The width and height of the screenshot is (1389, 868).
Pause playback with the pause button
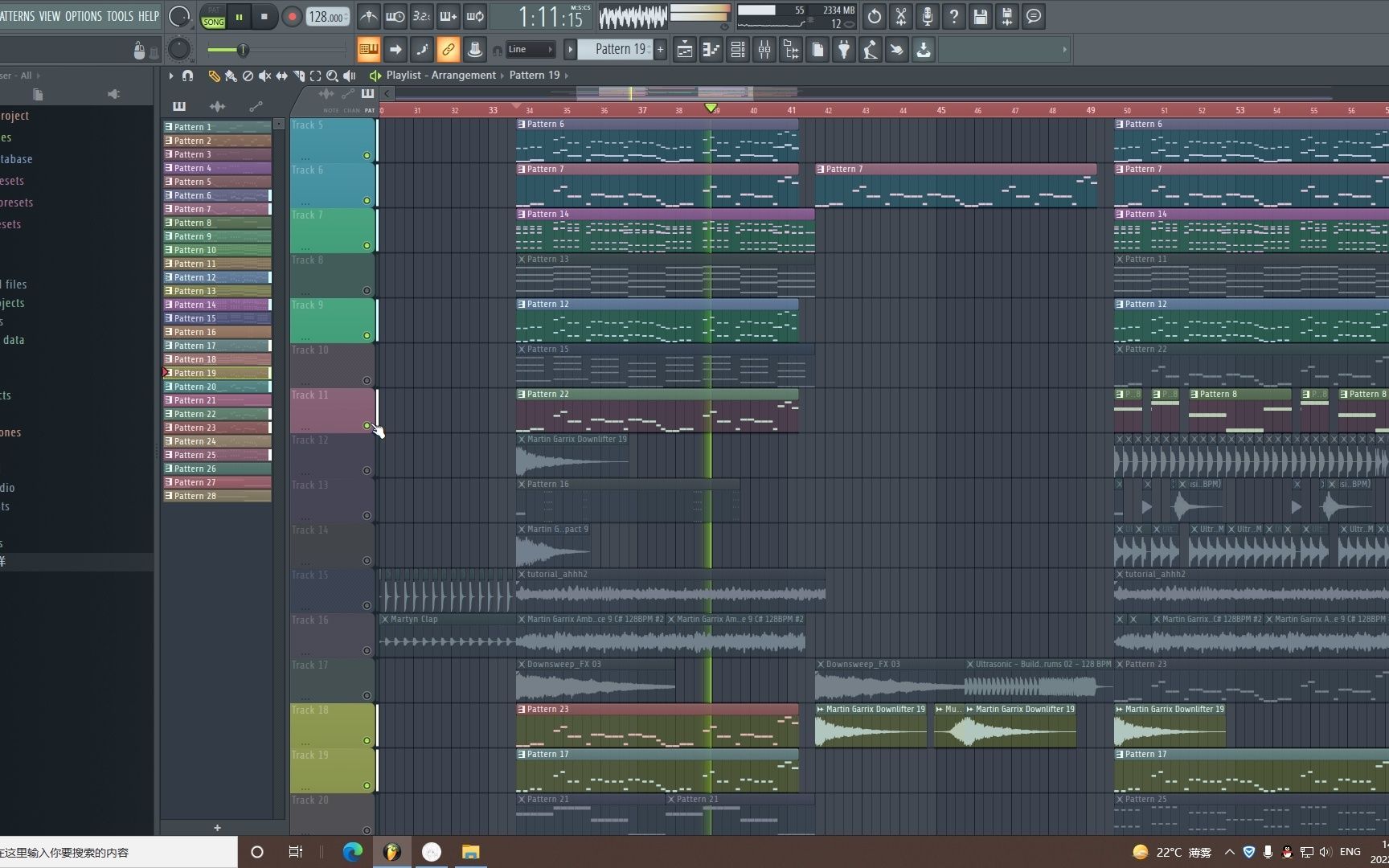239,16
